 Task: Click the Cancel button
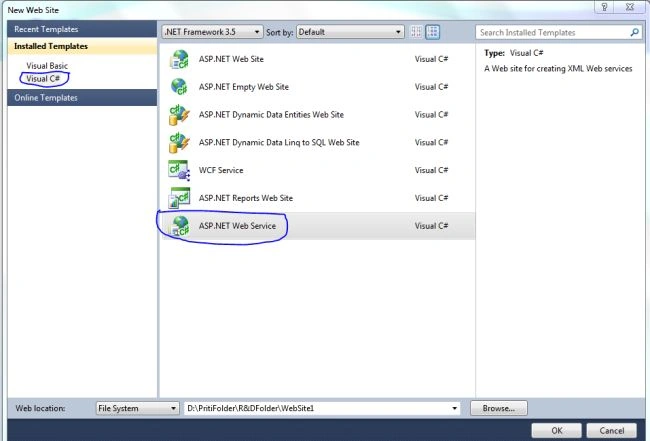point(612,431)
